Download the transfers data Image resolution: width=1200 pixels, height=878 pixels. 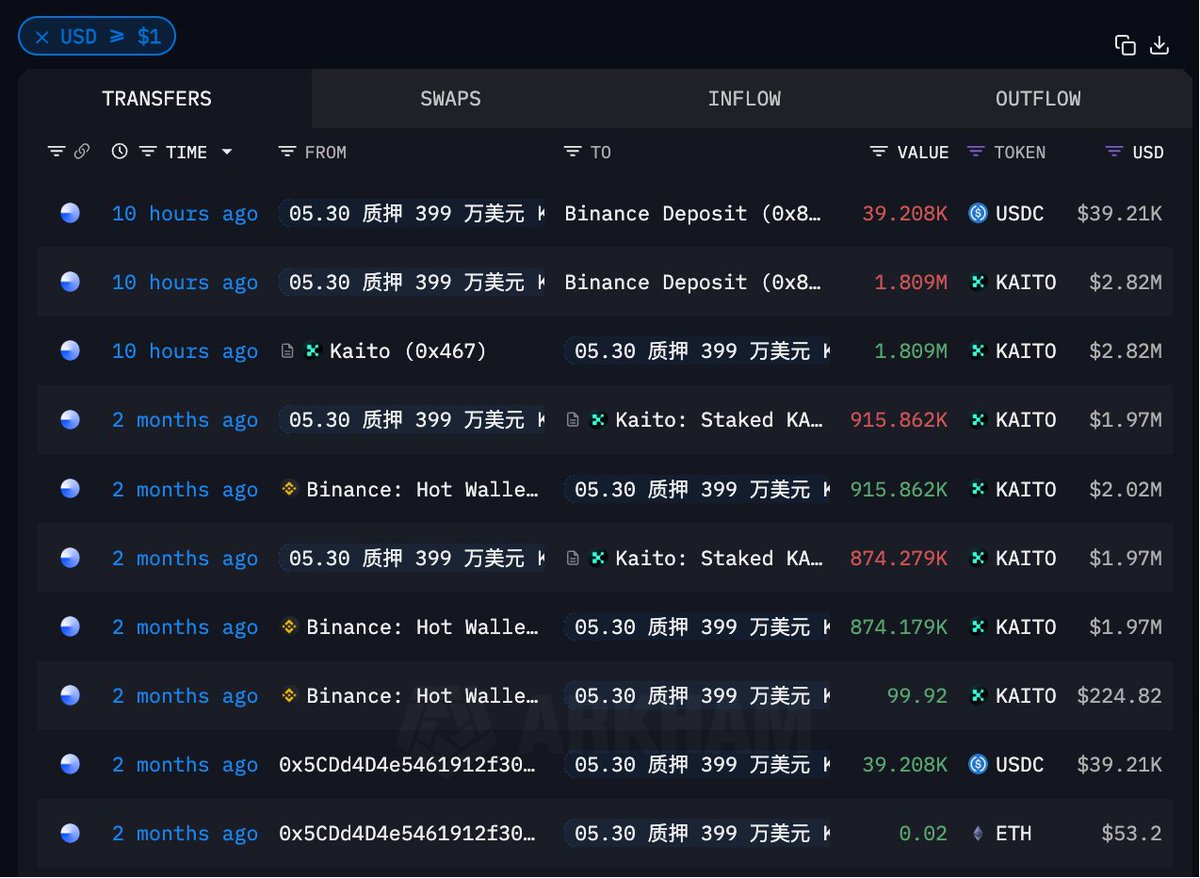coord(1159,45)
